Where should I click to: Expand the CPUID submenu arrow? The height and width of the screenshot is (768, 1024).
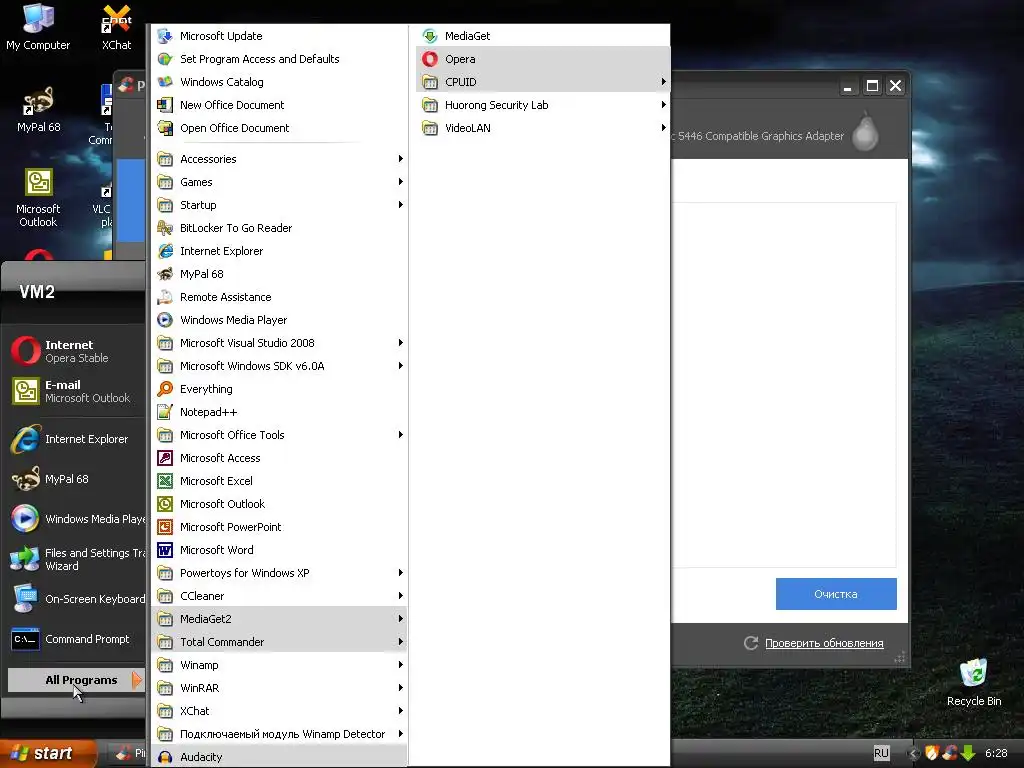663,82
